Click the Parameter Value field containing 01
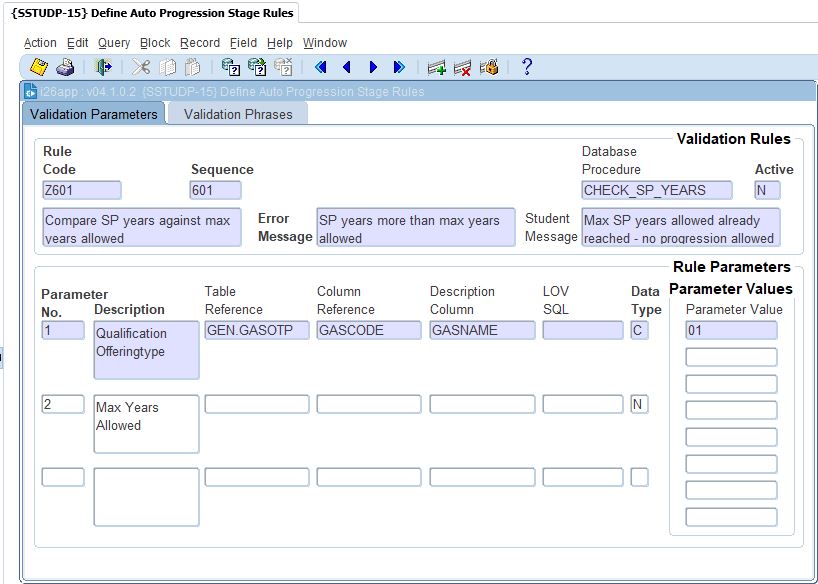 (730, 331)
